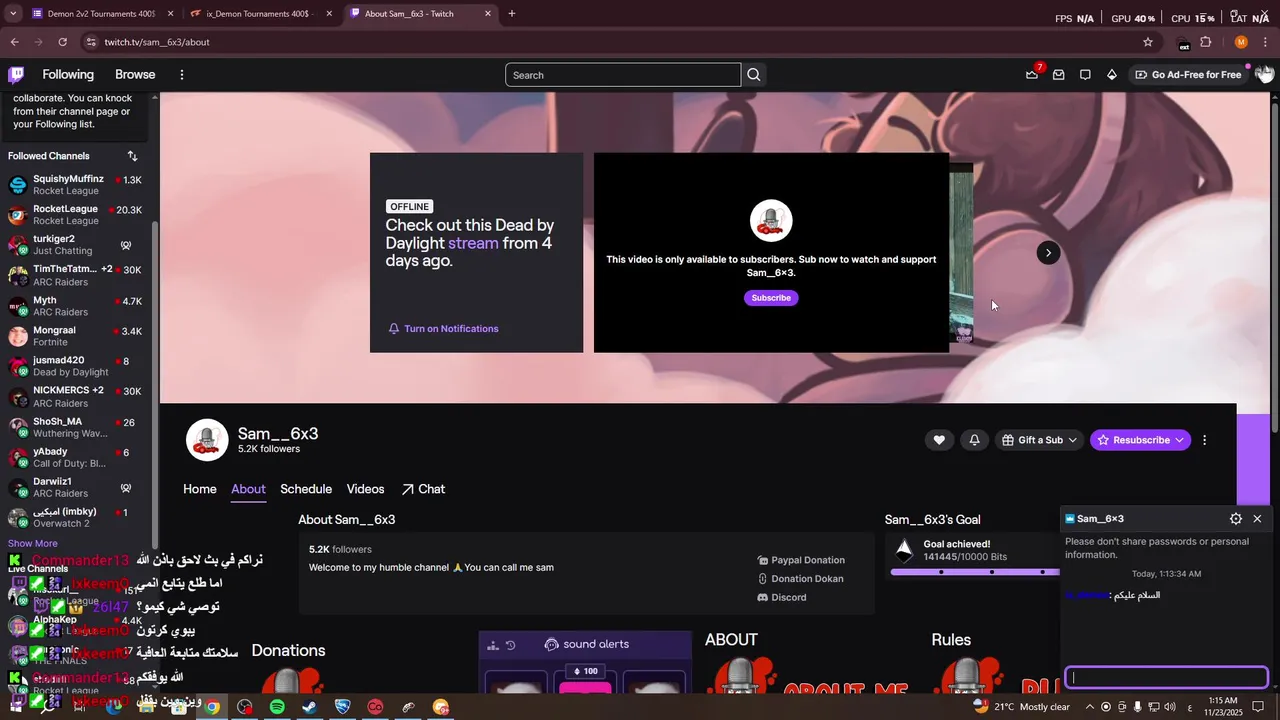The image size is (1280, 720).
Task: Bookmark this page with the star
Action: 1148,42
